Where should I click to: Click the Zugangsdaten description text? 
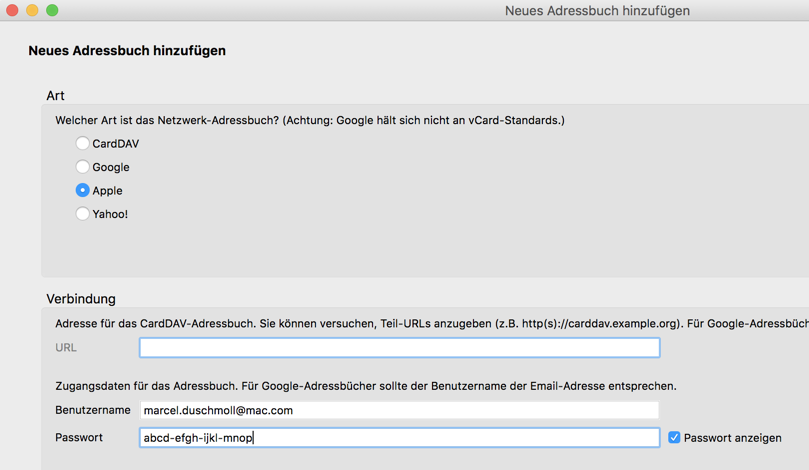tap(366, 386)
